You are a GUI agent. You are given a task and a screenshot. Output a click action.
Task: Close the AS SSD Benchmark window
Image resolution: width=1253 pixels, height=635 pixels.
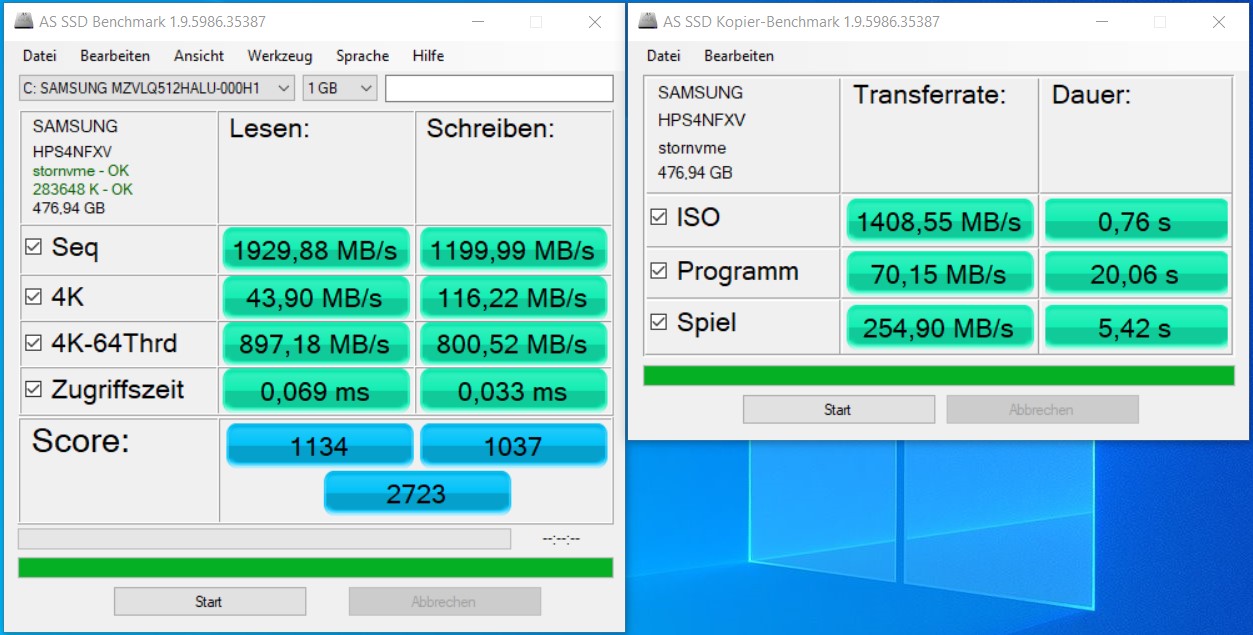tap(595, 22)
